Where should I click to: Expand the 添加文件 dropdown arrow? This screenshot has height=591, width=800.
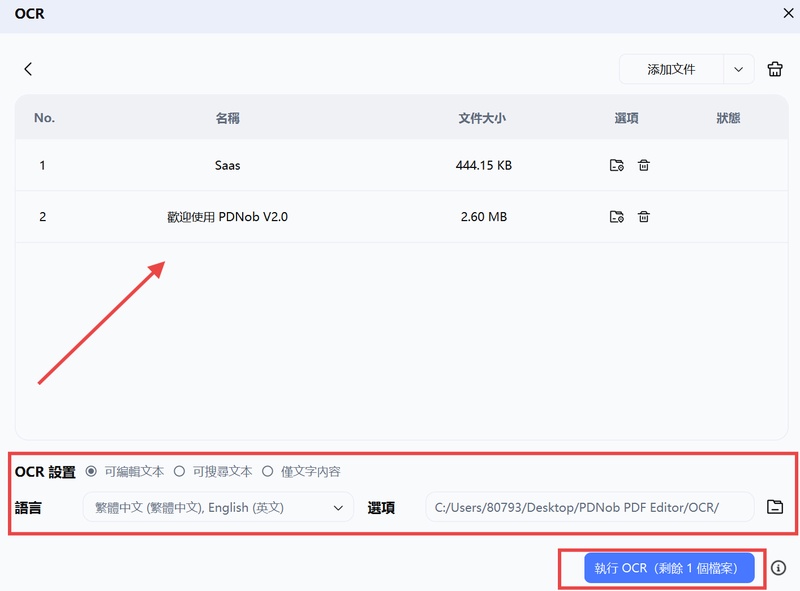(x=738, y=69)
